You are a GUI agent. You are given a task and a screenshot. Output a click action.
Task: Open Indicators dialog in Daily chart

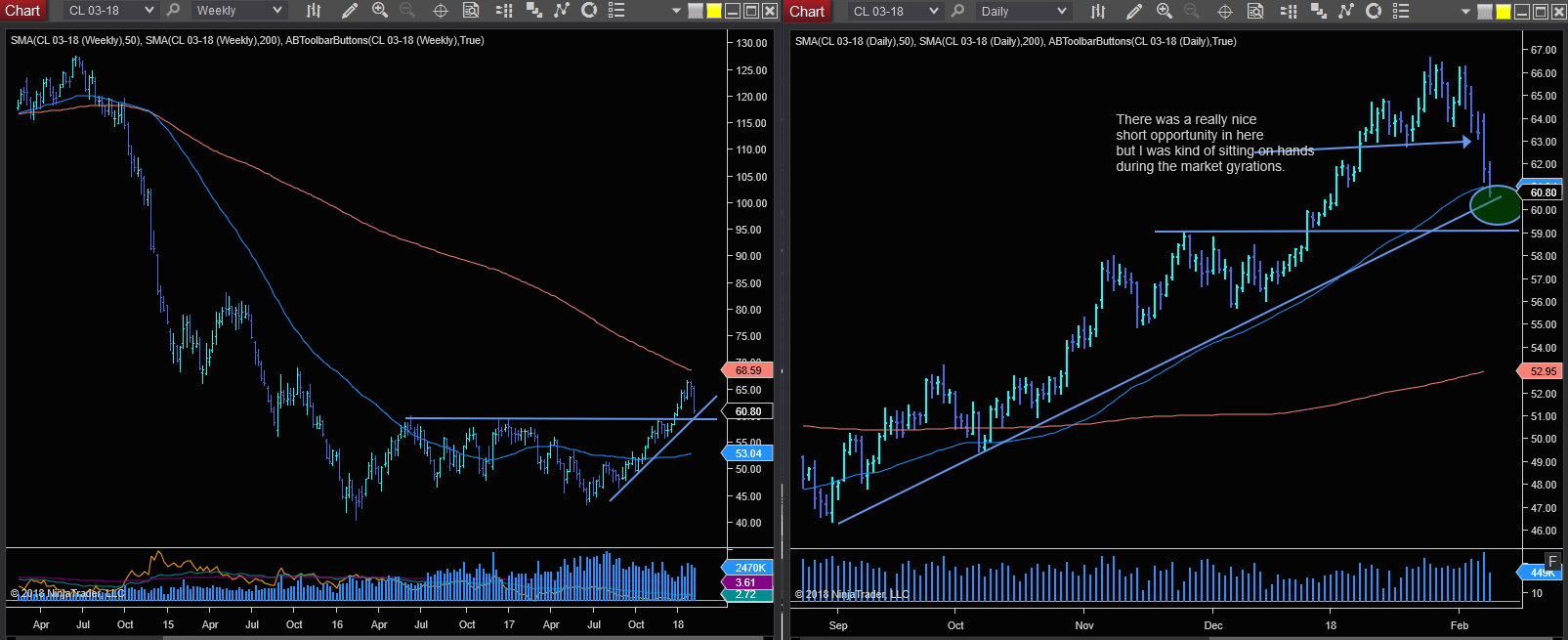[x=1346, y=11]
